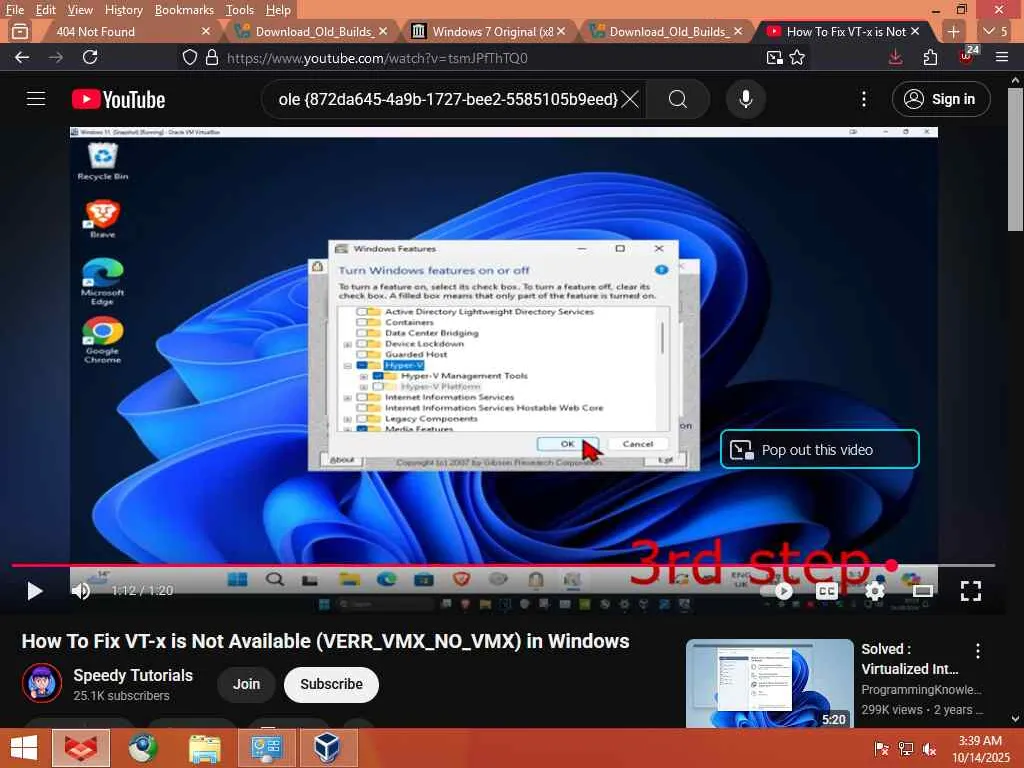The image size is (1024, 768).
Task: Open YouTube settings three-dot menu
Action: [x=863, y=99]
